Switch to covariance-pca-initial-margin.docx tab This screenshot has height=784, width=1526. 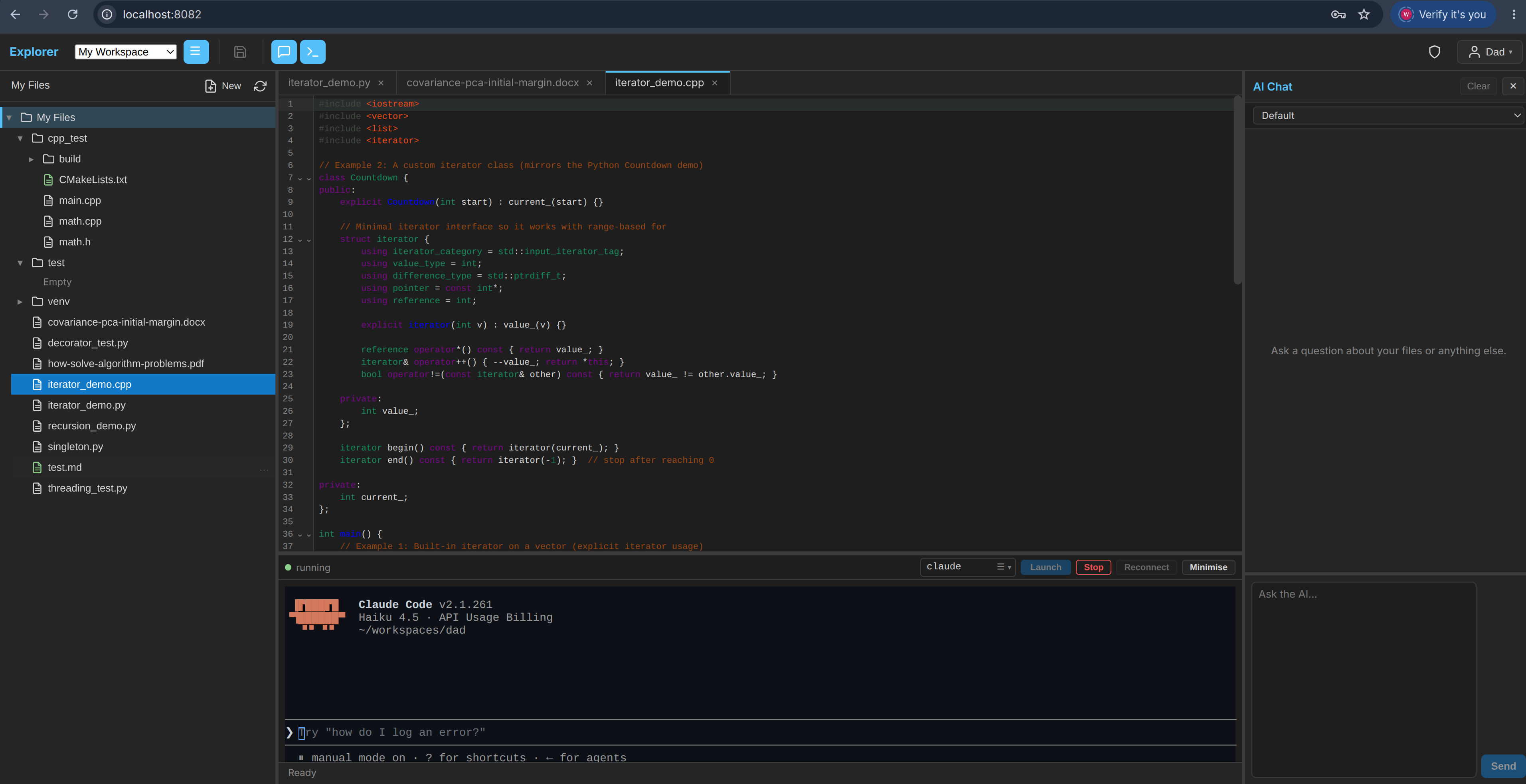pos(492,83)
